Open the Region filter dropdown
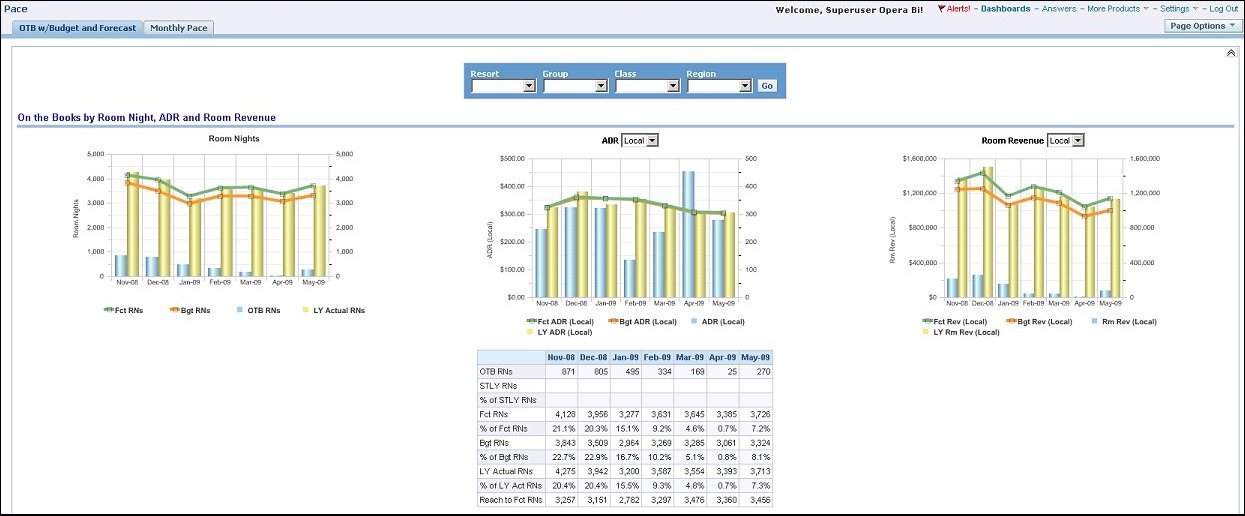This screenshot has width=1245, height=516. pos(719,86)
